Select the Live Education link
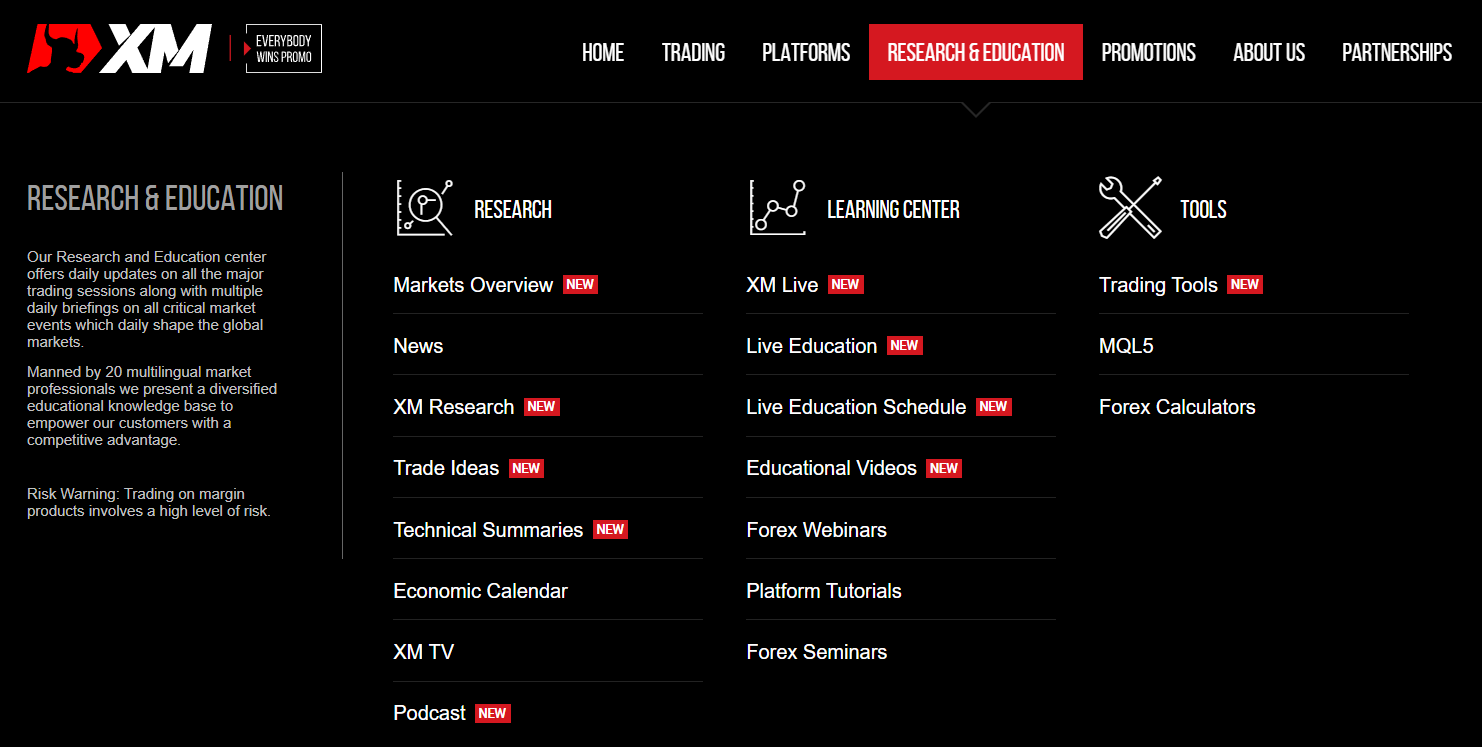The height and width of the screenshot is (747, 1482). (812, 346)
